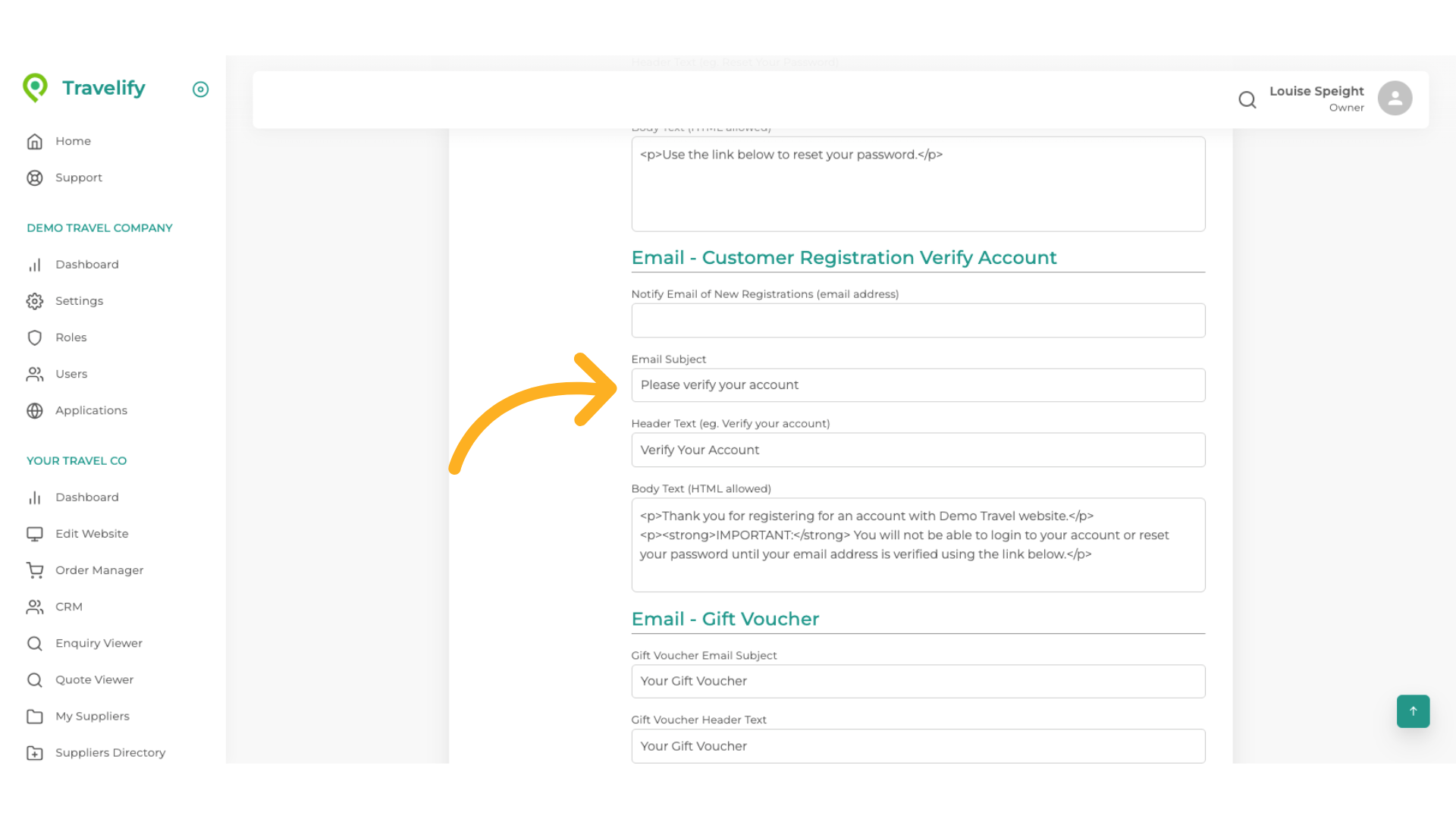Open Enquiry Viewer from sidebar
Viewport: 1456px width, 819px height.
pyautogui.click(x=99, y=643)
